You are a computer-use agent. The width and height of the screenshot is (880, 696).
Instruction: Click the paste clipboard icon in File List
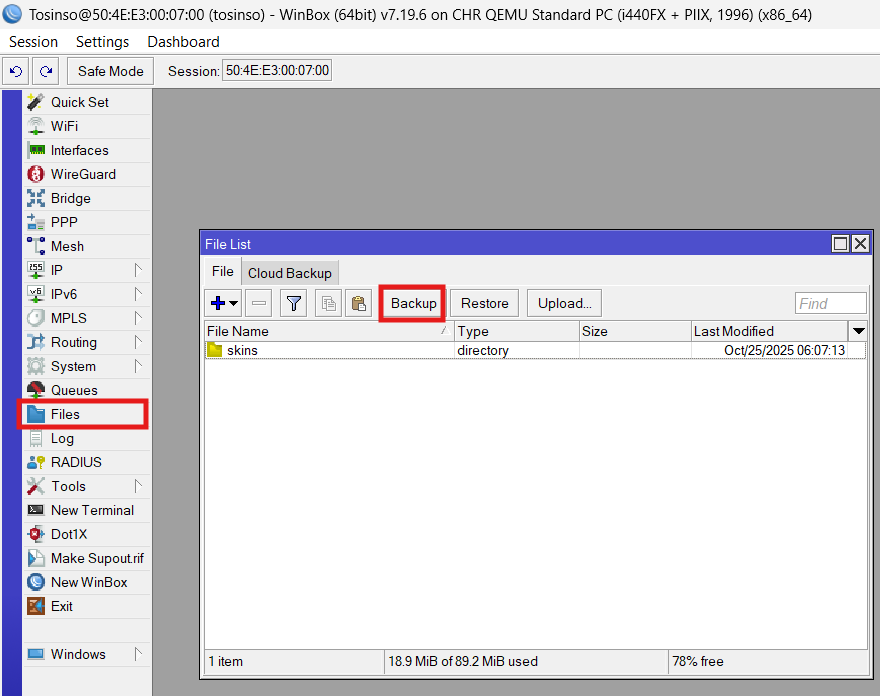(359, 303)
